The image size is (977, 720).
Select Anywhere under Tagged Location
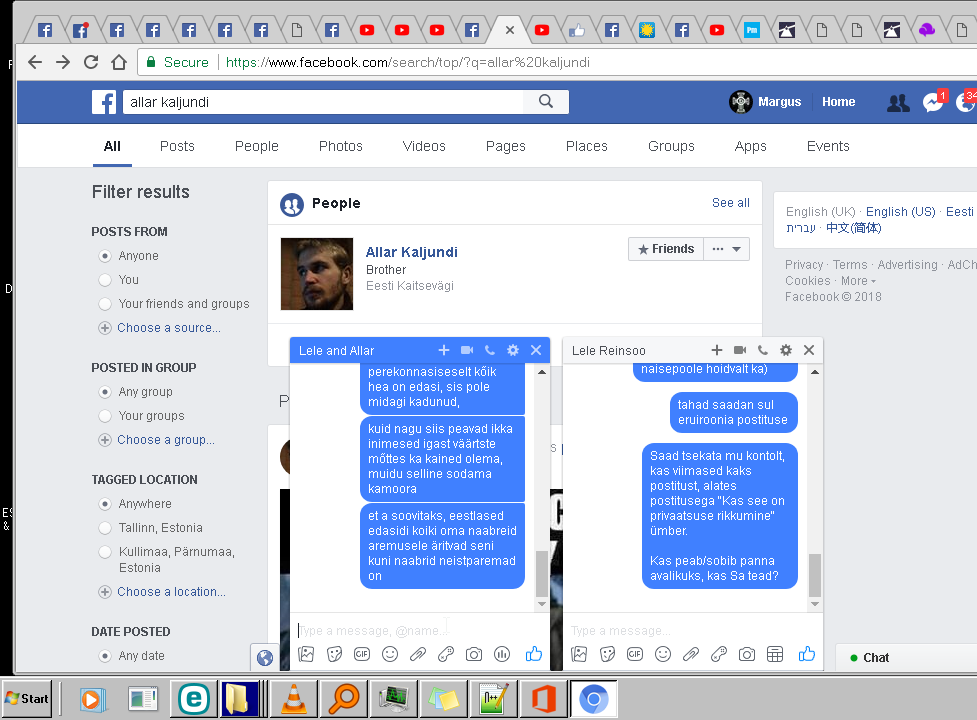[105, 504]
